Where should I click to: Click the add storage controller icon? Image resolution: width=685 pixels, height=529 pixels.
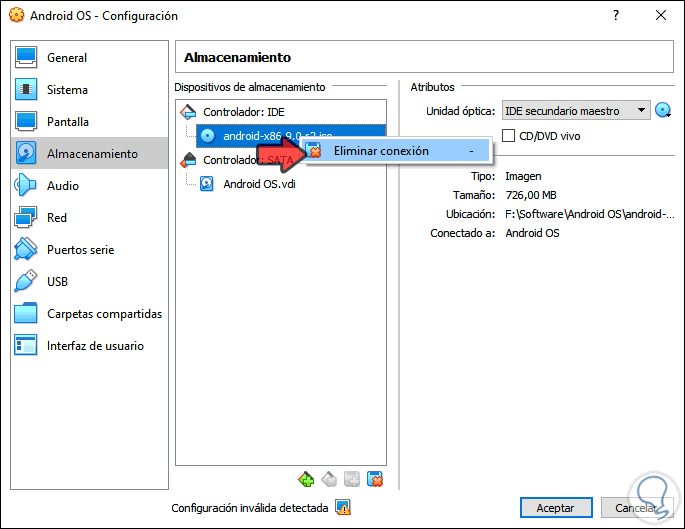click(x=306, y=479)
